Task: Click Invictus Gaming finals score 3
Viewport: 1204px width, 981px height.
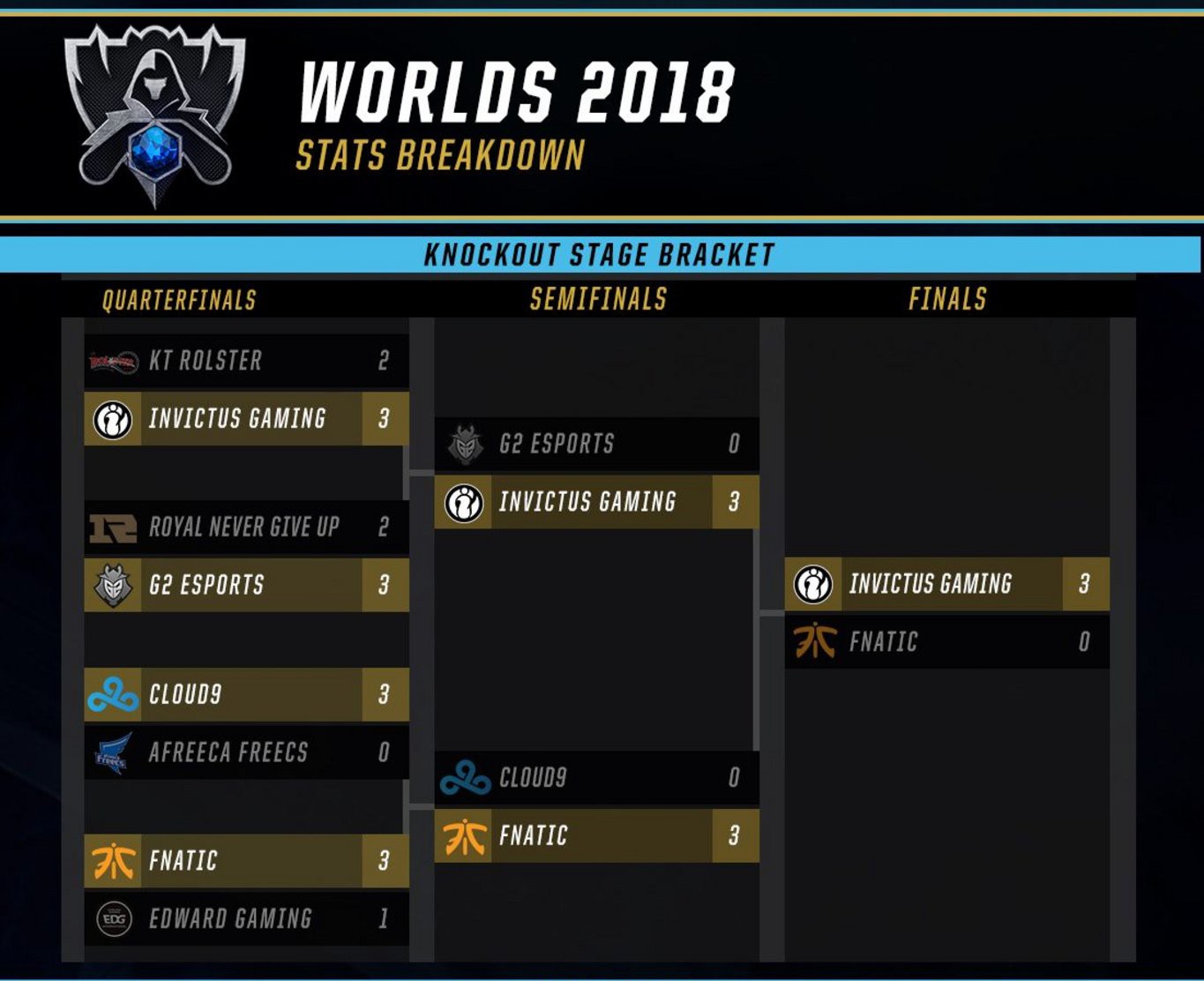Action: 1085,583
